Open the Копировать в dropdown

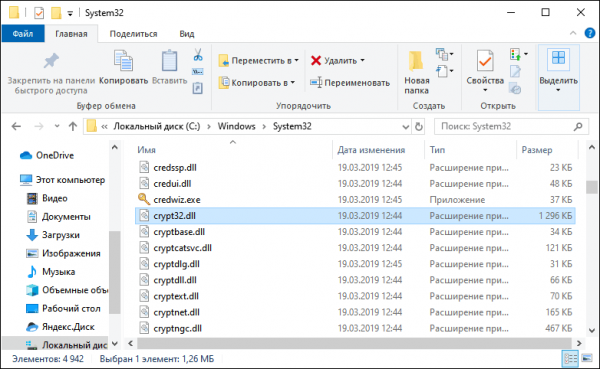tap(257, 83)
